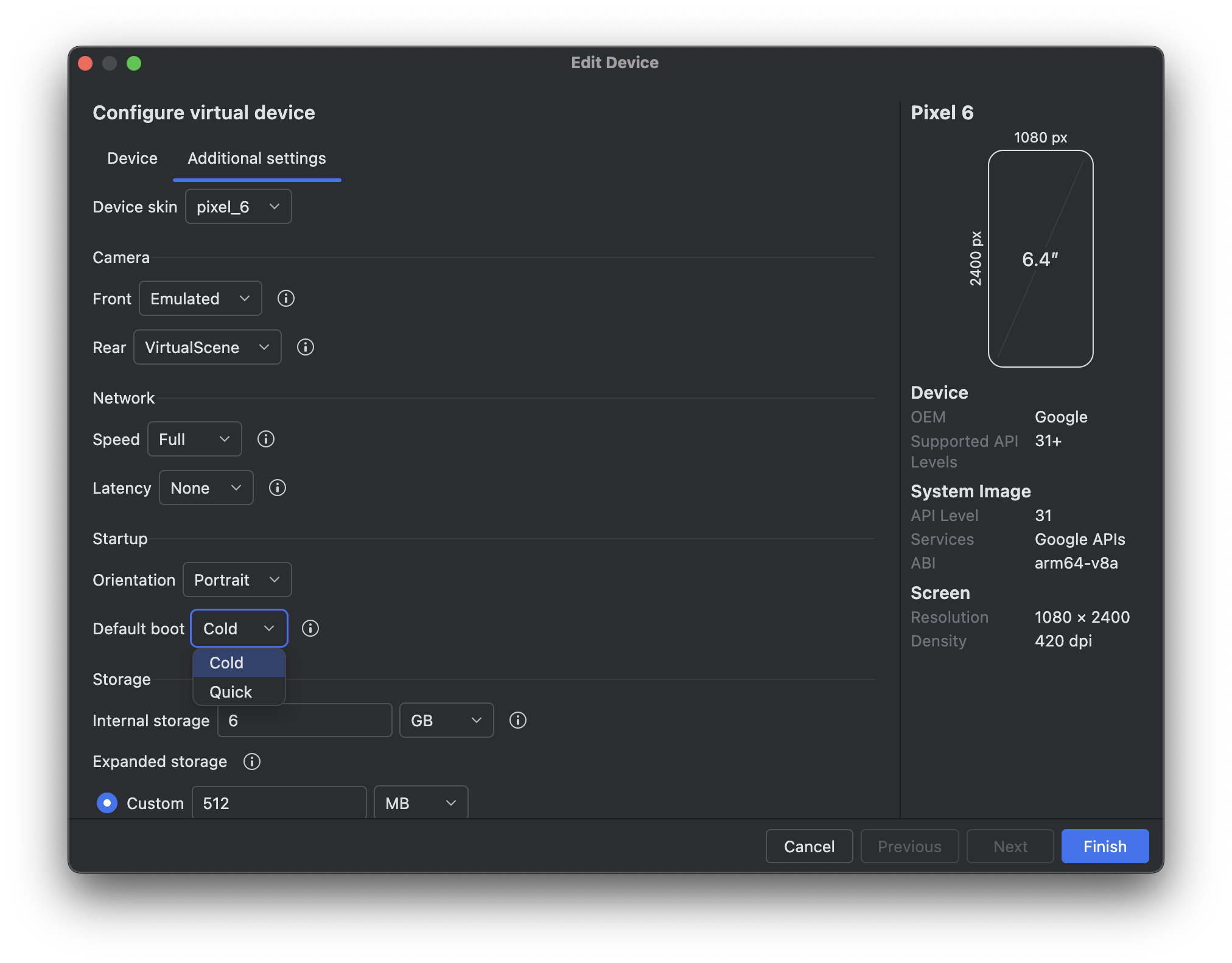
Task: Click the green zoom window button
Action: click(134, 63)
